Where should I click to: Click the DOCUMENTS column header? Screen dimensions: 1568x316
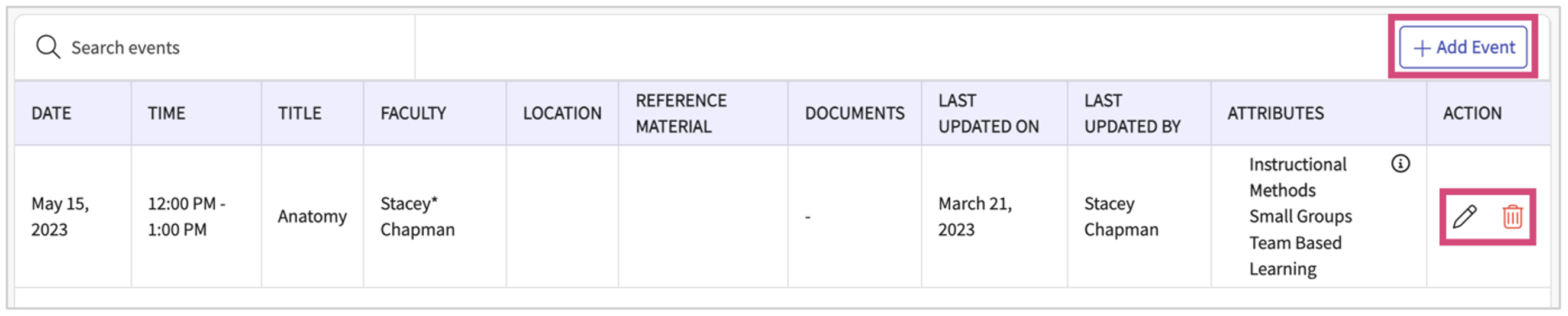[x=854, y=113]
